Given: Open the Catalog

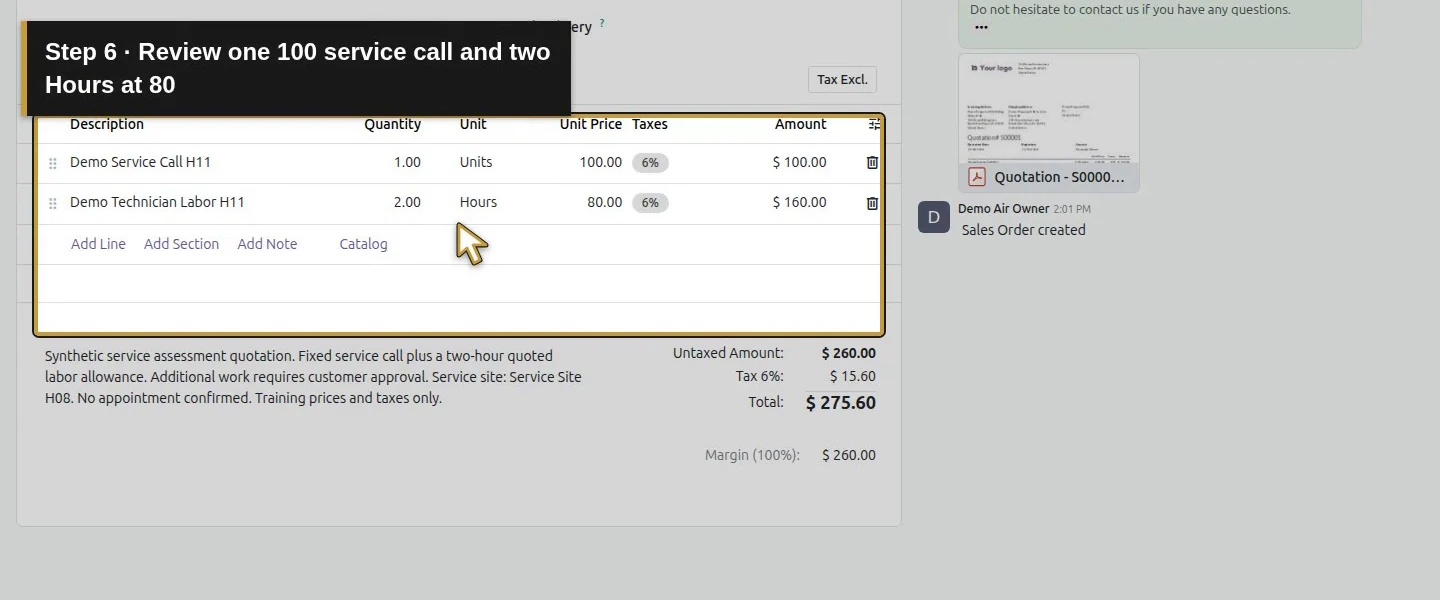Looking at the screenshot, I should click(x=363, y=244).
